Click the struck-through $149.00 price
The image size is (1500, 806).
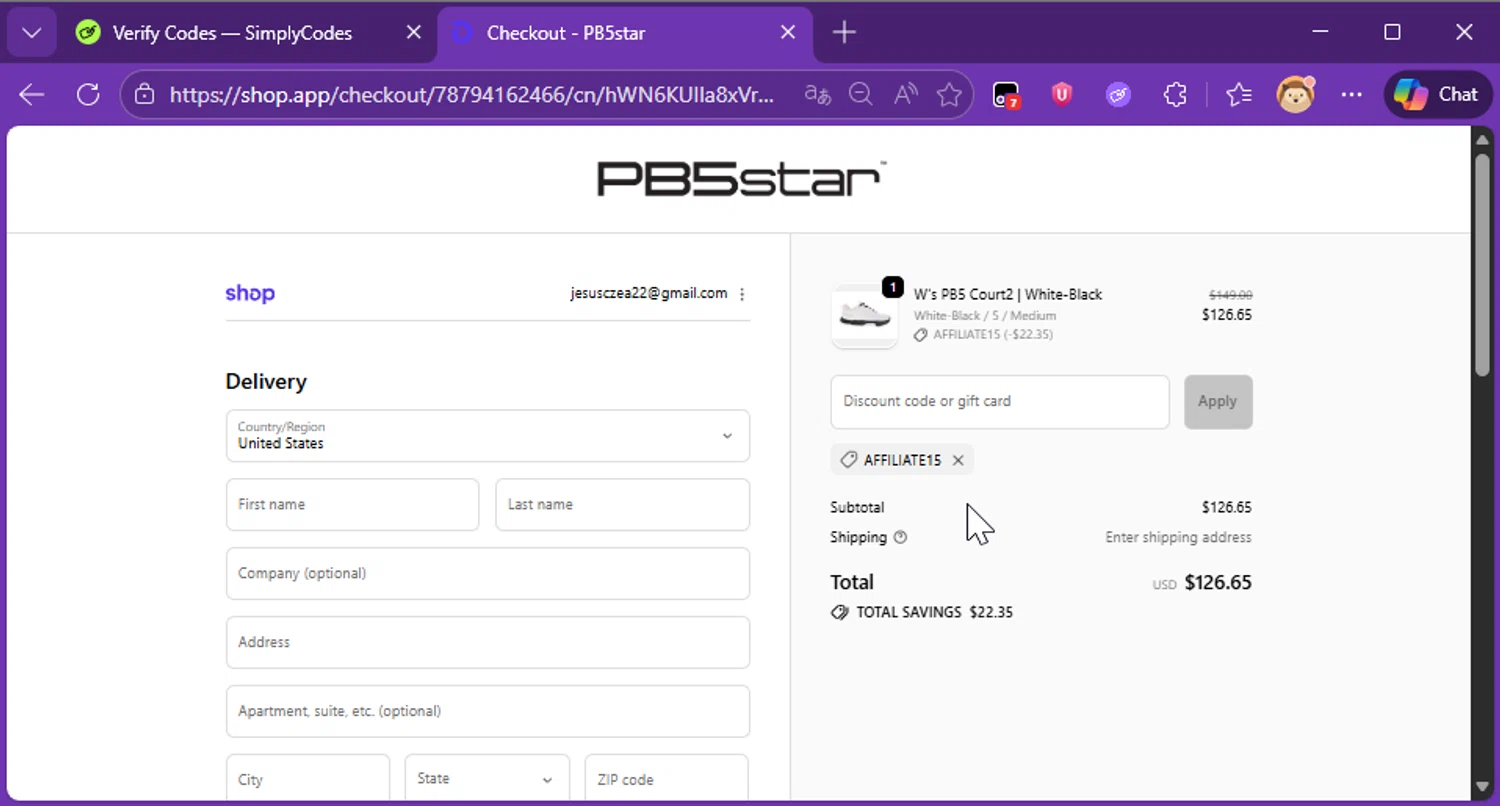[1231, 295]
